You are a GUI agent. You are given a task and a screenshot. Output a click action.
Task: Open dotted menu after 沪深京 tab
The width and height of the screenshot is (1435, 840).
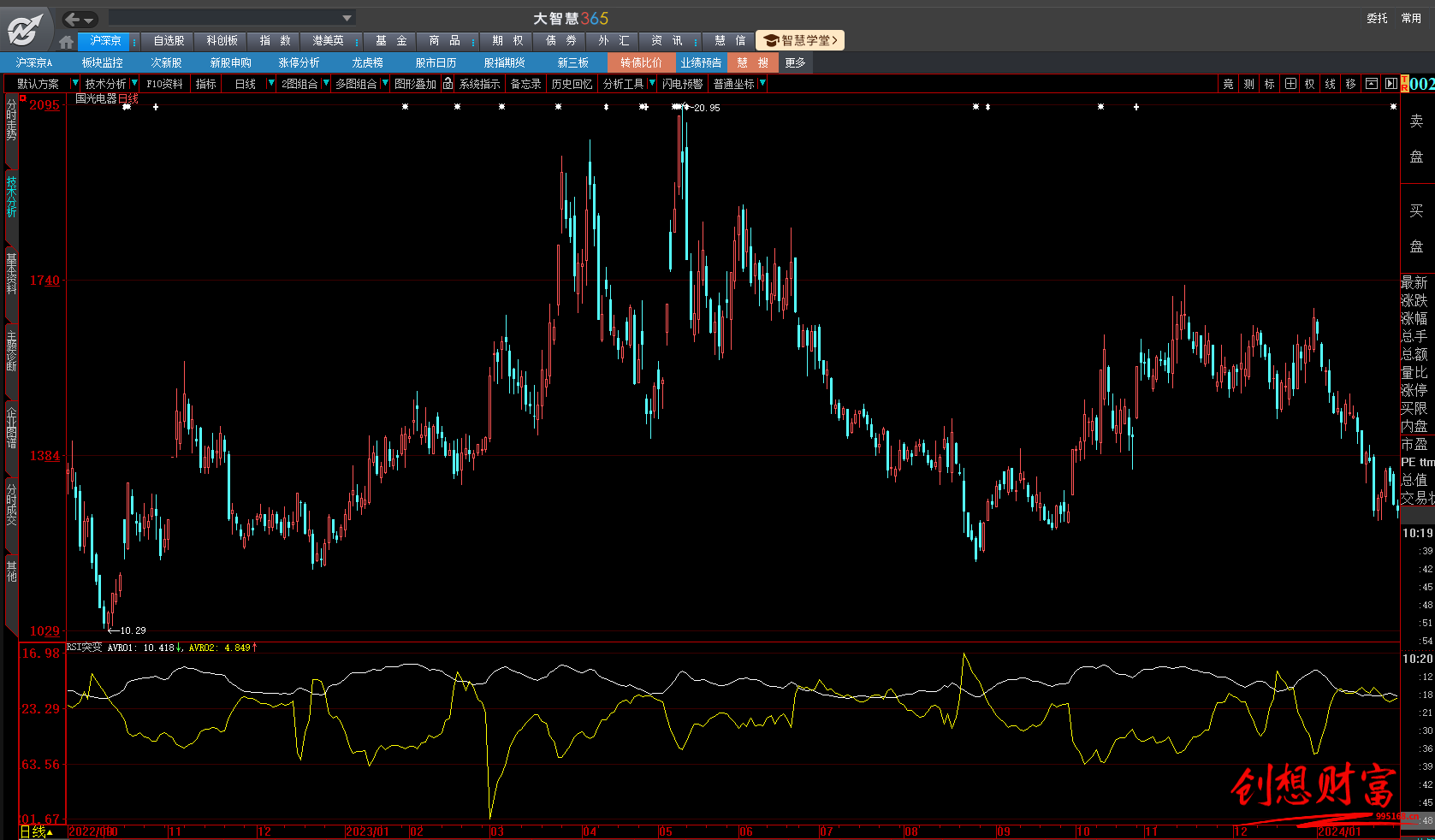coord(134,41)
